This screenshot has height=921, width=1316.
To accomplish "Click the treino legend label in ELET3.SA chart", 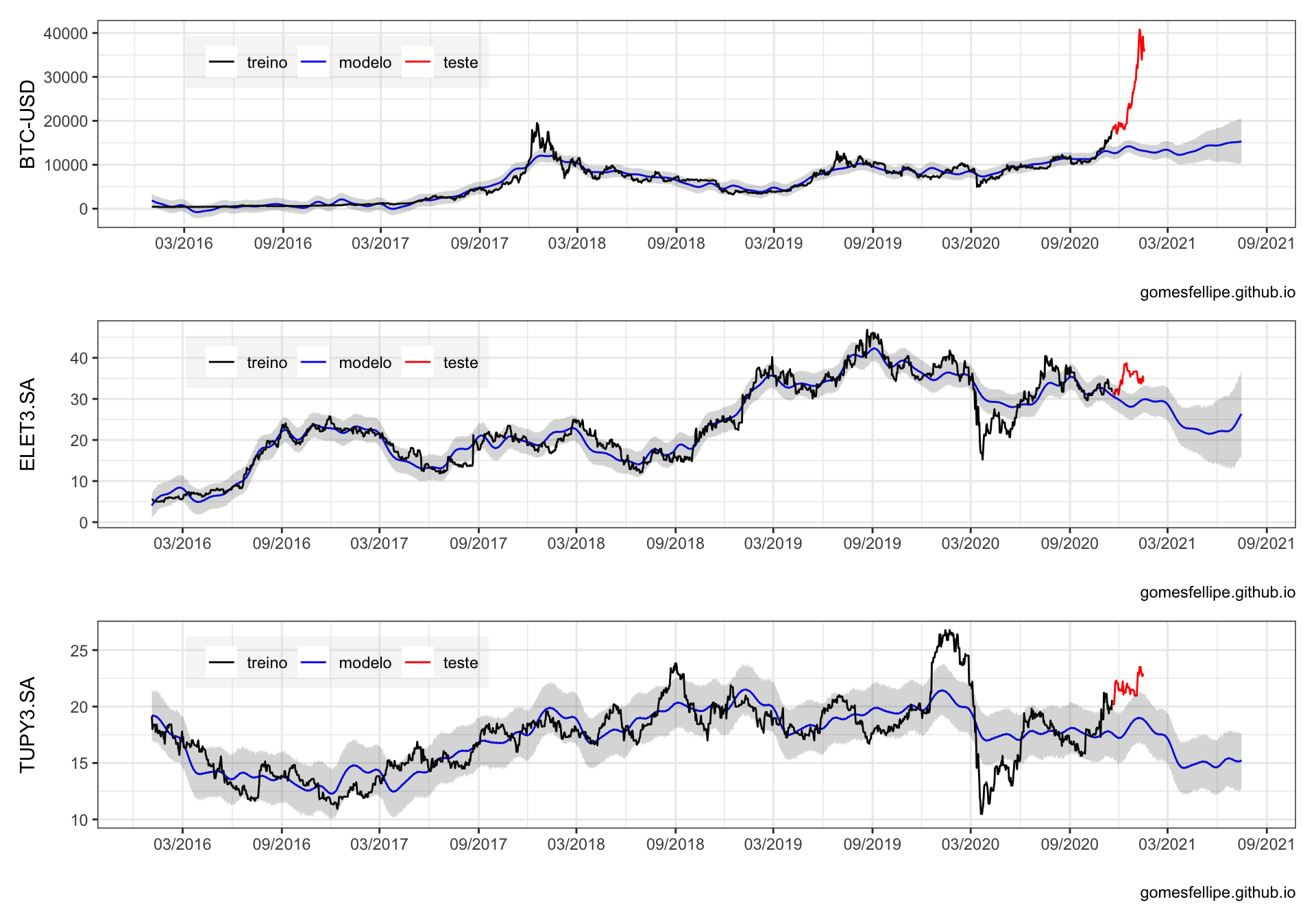I will 267,363.
